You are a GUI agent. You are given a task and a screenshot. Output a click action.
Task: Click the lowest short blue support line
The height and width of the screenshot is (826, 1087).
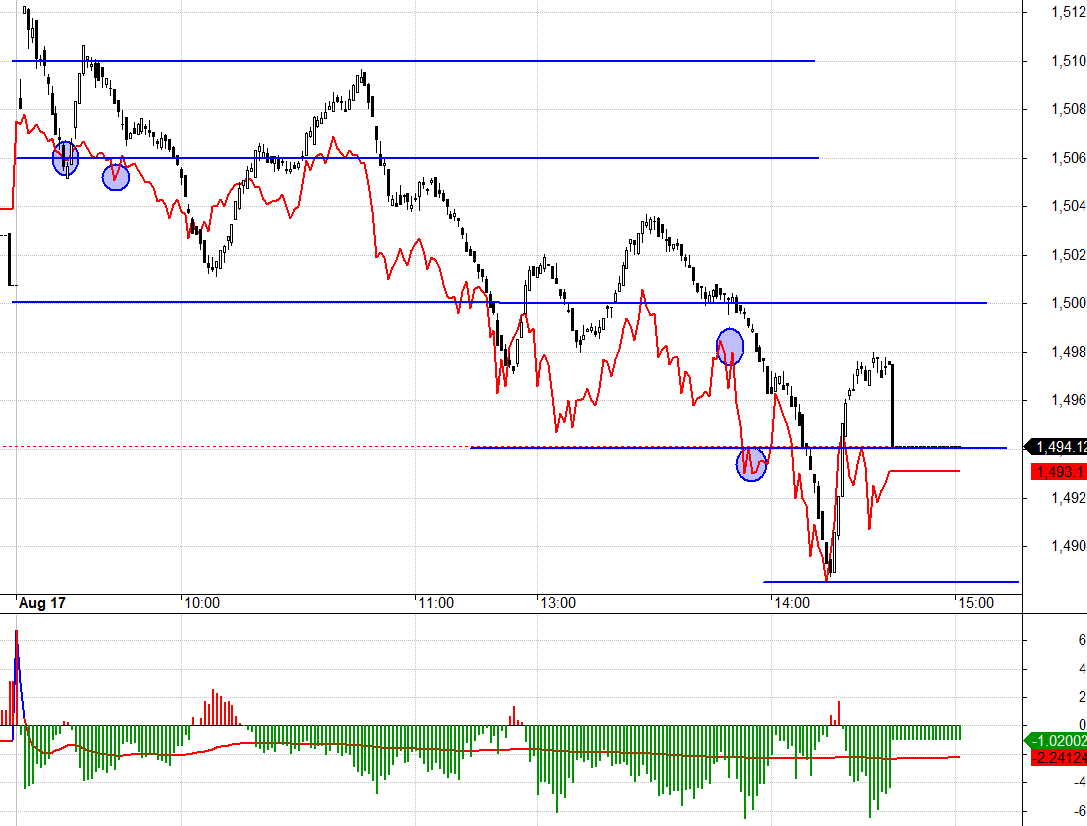click(890, 581)
